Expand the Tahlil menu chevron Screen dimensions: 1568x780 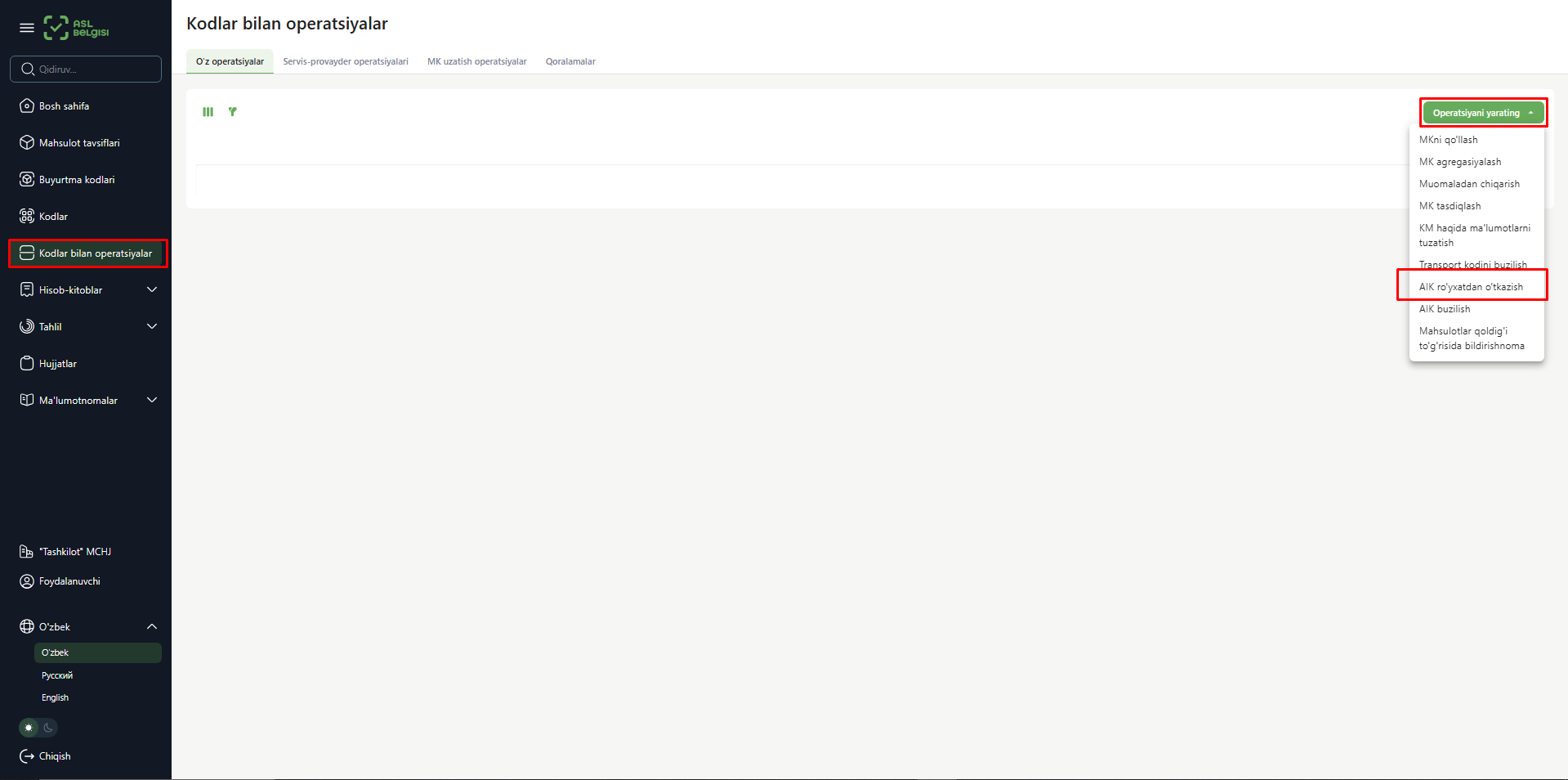[x=151, y=326]
